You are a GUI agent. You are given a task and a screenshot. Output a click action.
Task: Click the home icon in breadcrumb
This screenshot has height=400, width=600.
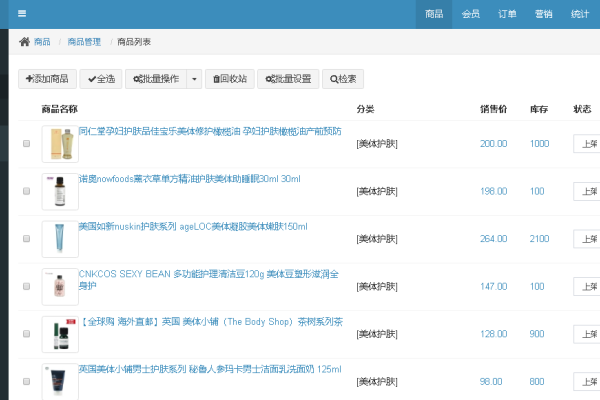pyautogui.click(x=24, y=42)
